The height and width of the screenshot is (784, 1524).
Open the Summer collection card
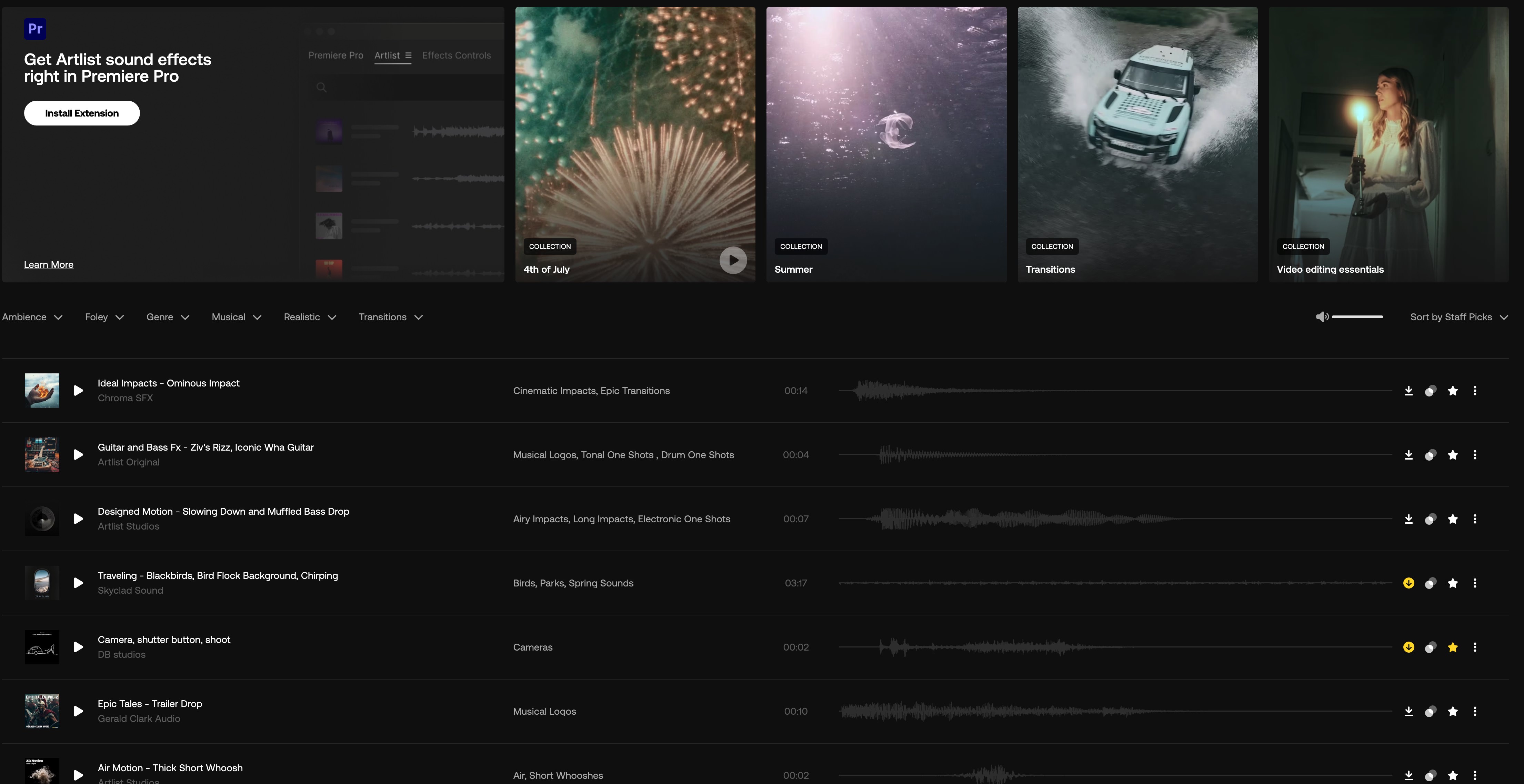(886, 144)
